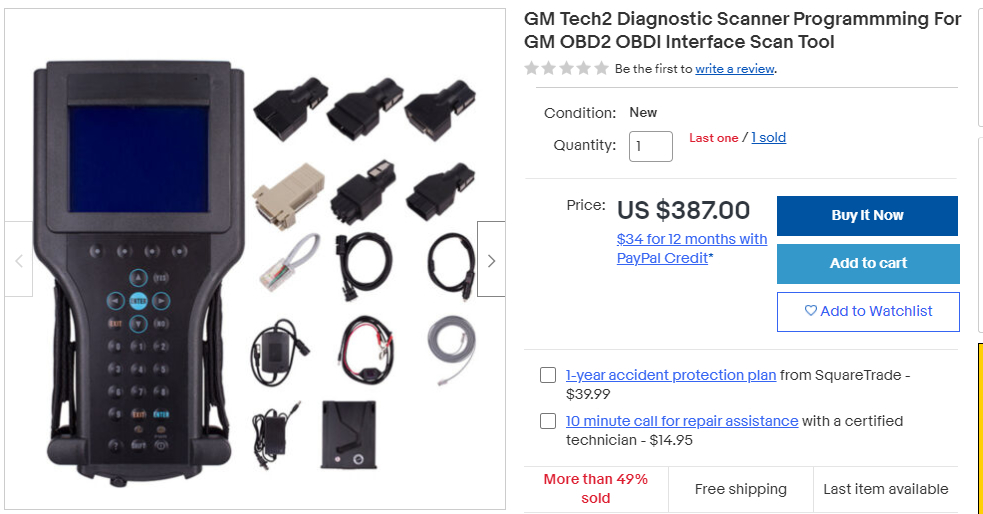
Task: Click the GM Tech2 scanner product image
Action: (137, 270)
